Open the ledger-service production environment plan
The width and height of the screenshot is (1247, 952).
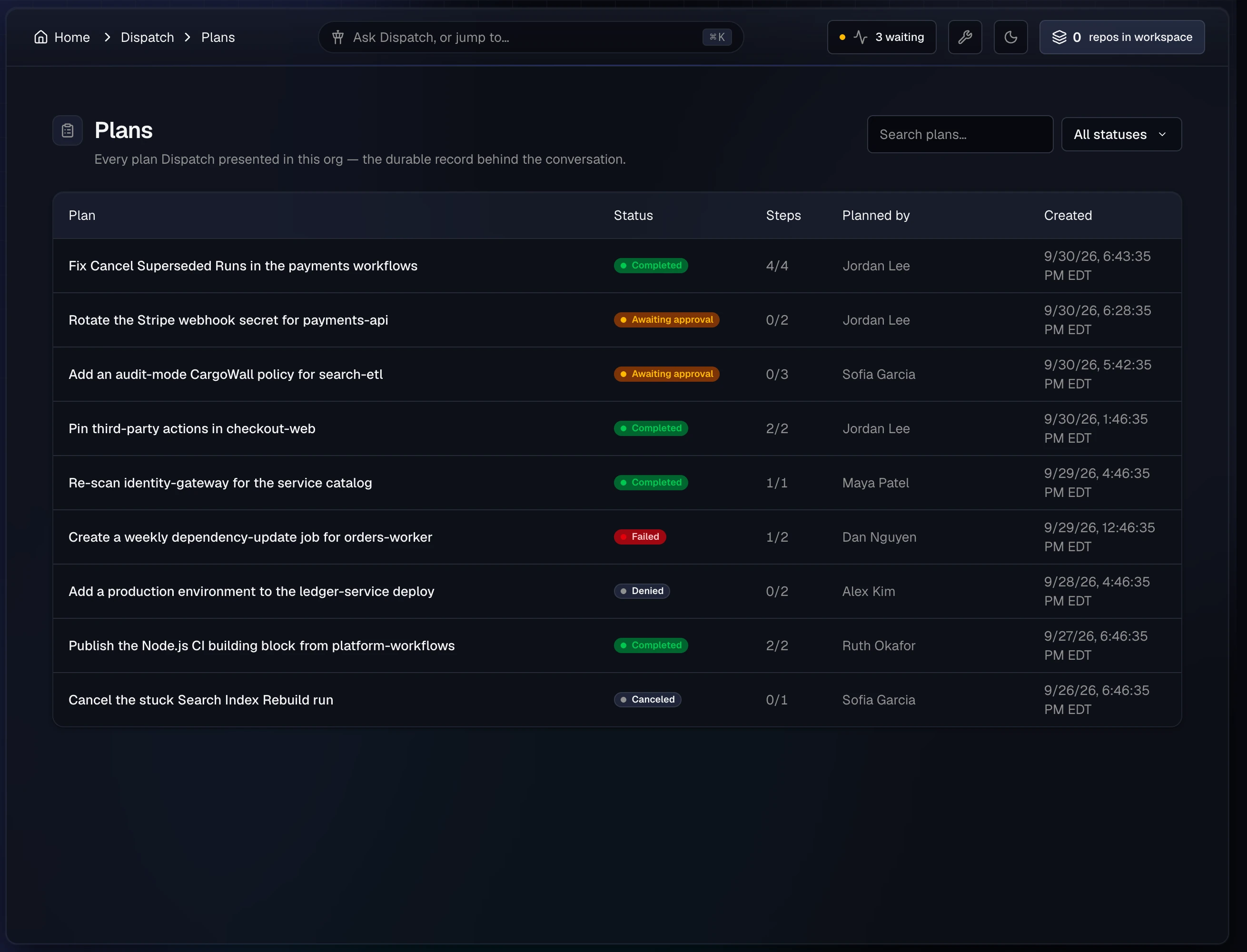click(x=252, y=592)
